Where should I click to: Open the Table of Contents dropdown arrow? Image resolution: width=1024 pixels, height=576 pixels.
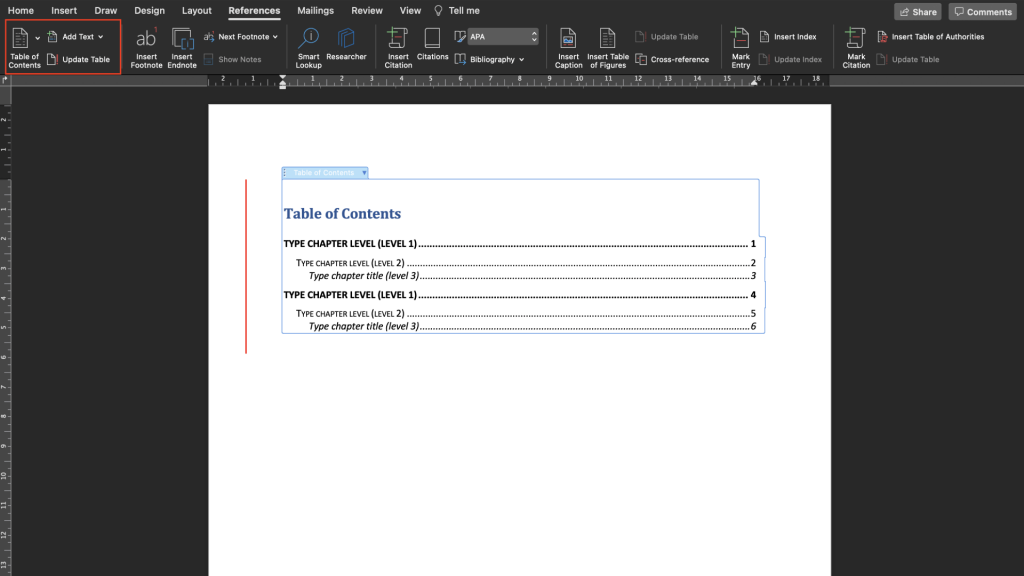(x=37, y=39)
